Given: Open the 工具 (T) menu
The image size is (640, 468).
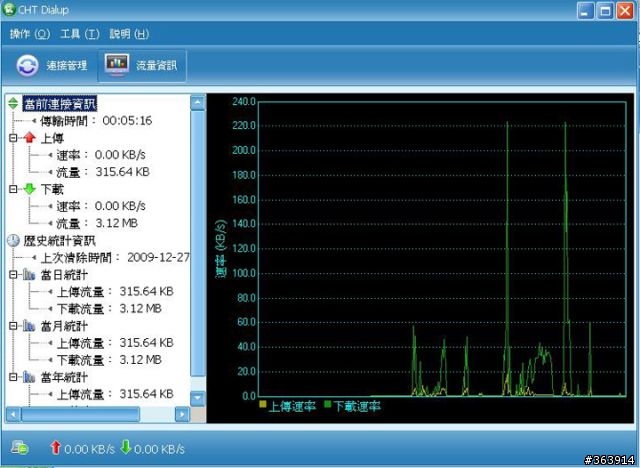Looking at the screenshot, I should [80, 34].
